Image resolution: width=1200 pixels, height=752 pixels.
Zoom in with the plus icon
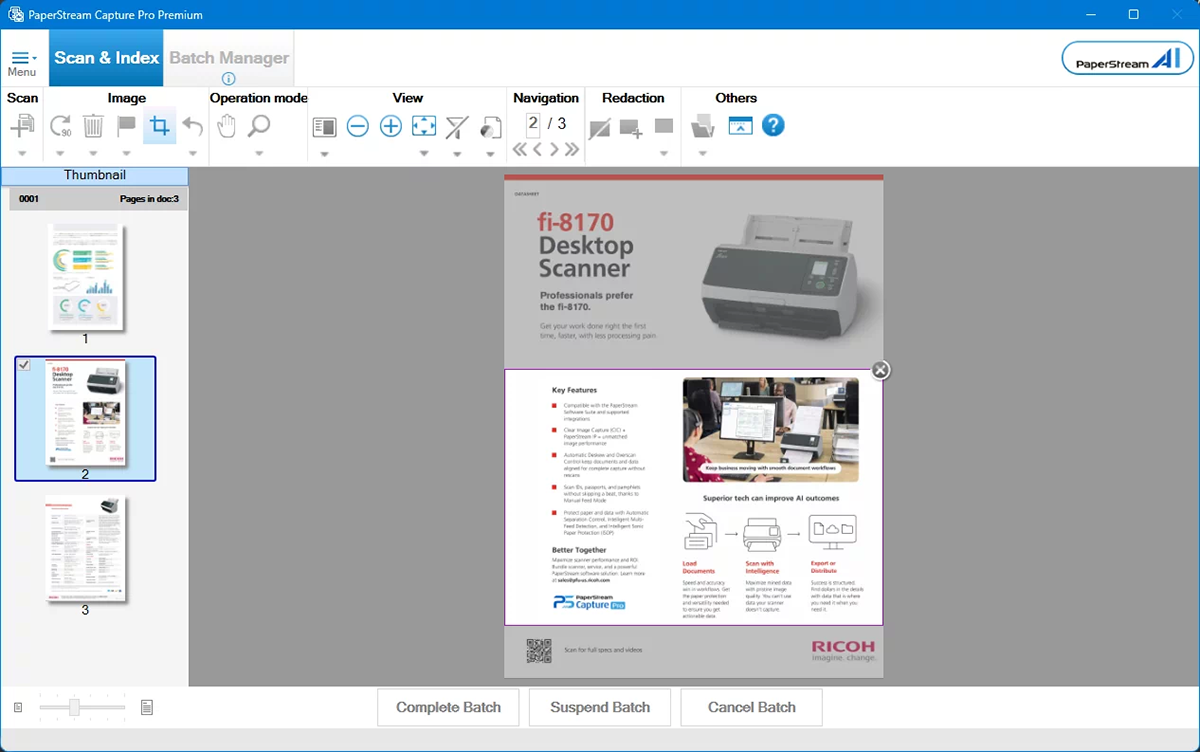coord(391,127)
